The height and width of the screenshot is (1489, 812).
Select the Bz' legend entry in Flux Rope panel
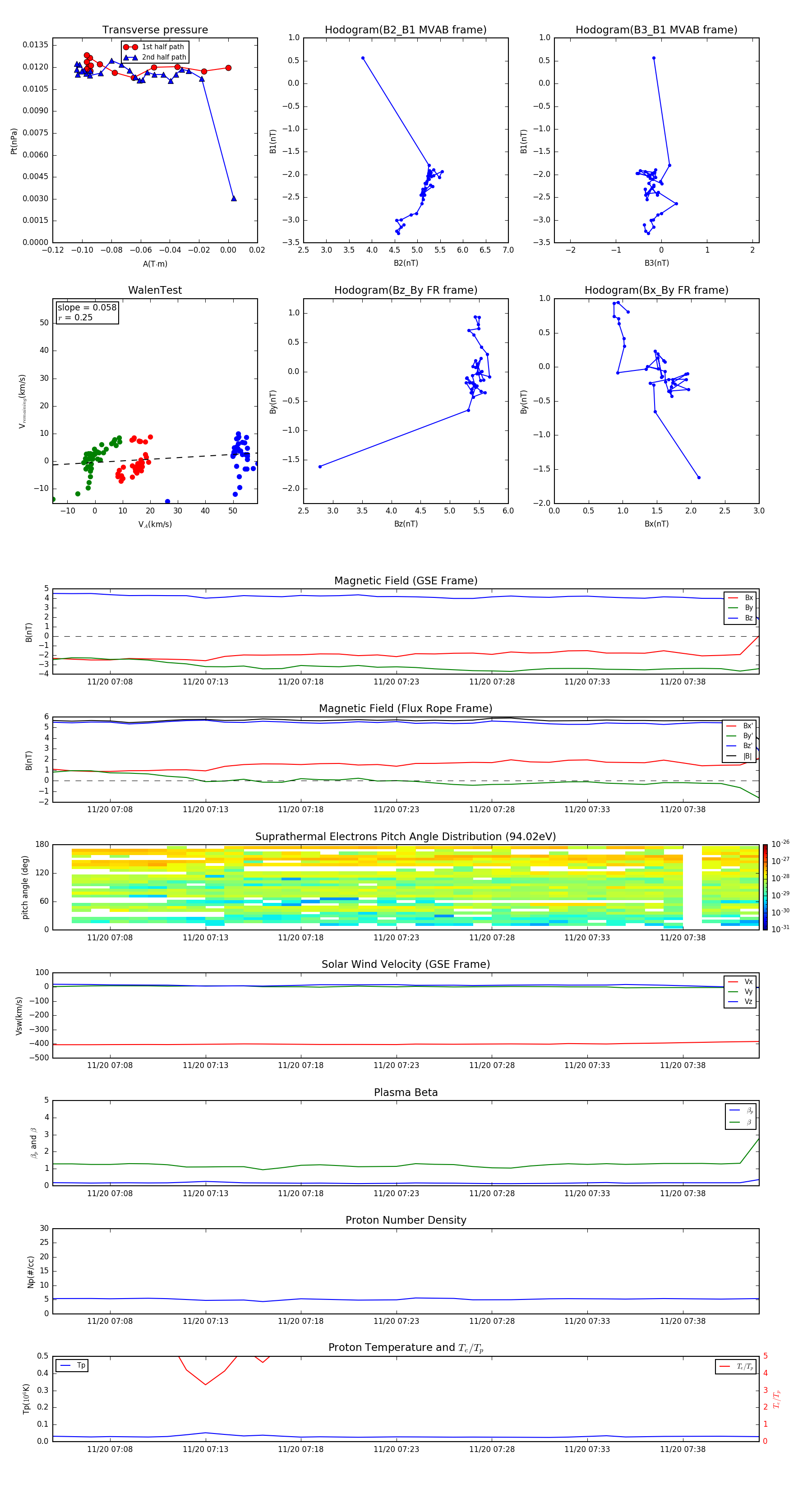click(739, 746)
